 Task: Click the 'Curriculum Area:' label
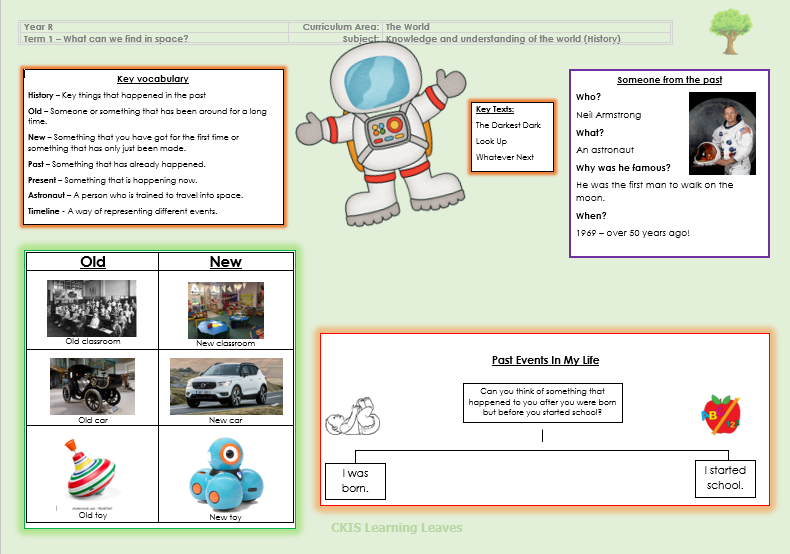tap(341, 27)
